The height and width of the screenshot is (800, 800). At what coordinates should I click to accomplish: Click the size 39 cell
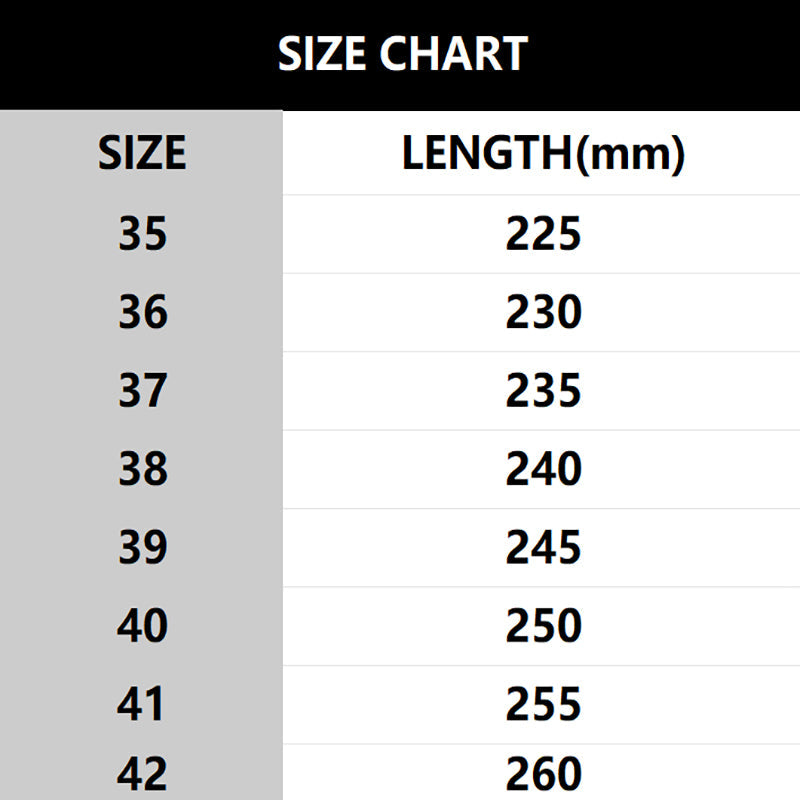[142, 548]
